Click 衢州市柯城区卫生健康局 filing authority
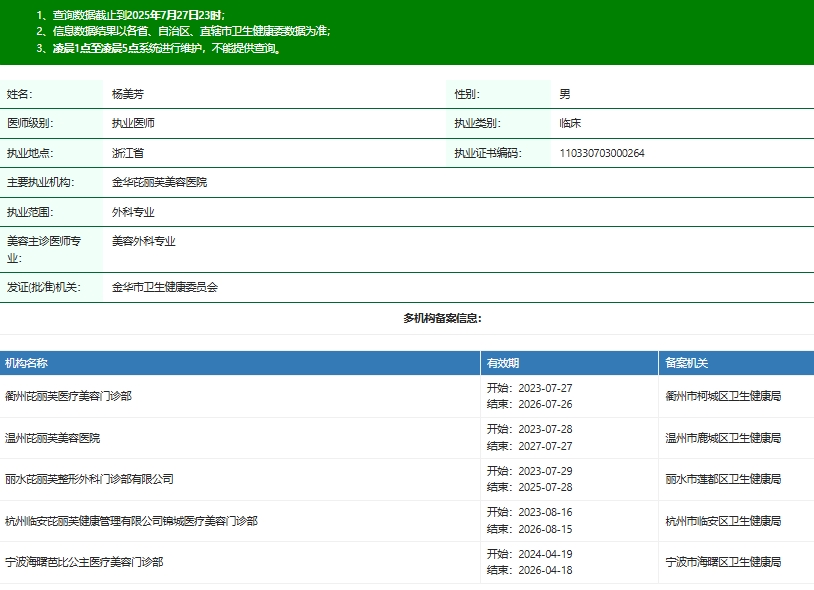Image resolution: width=814 pixels, height=590 pixels. pyautogui.click(x=723, y=396)
